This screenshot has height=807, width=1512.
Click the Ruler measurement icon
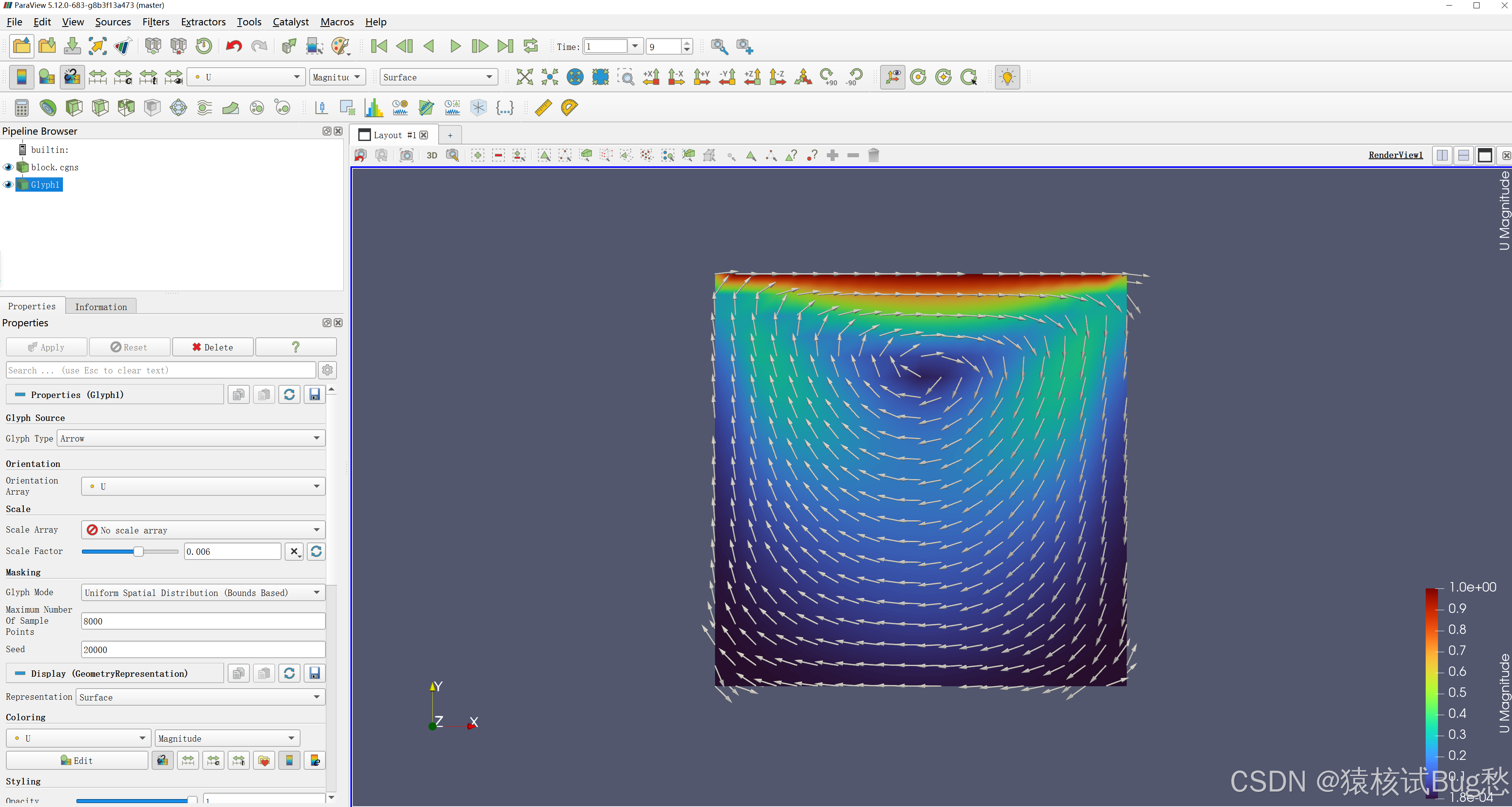[x=543, y=107]
